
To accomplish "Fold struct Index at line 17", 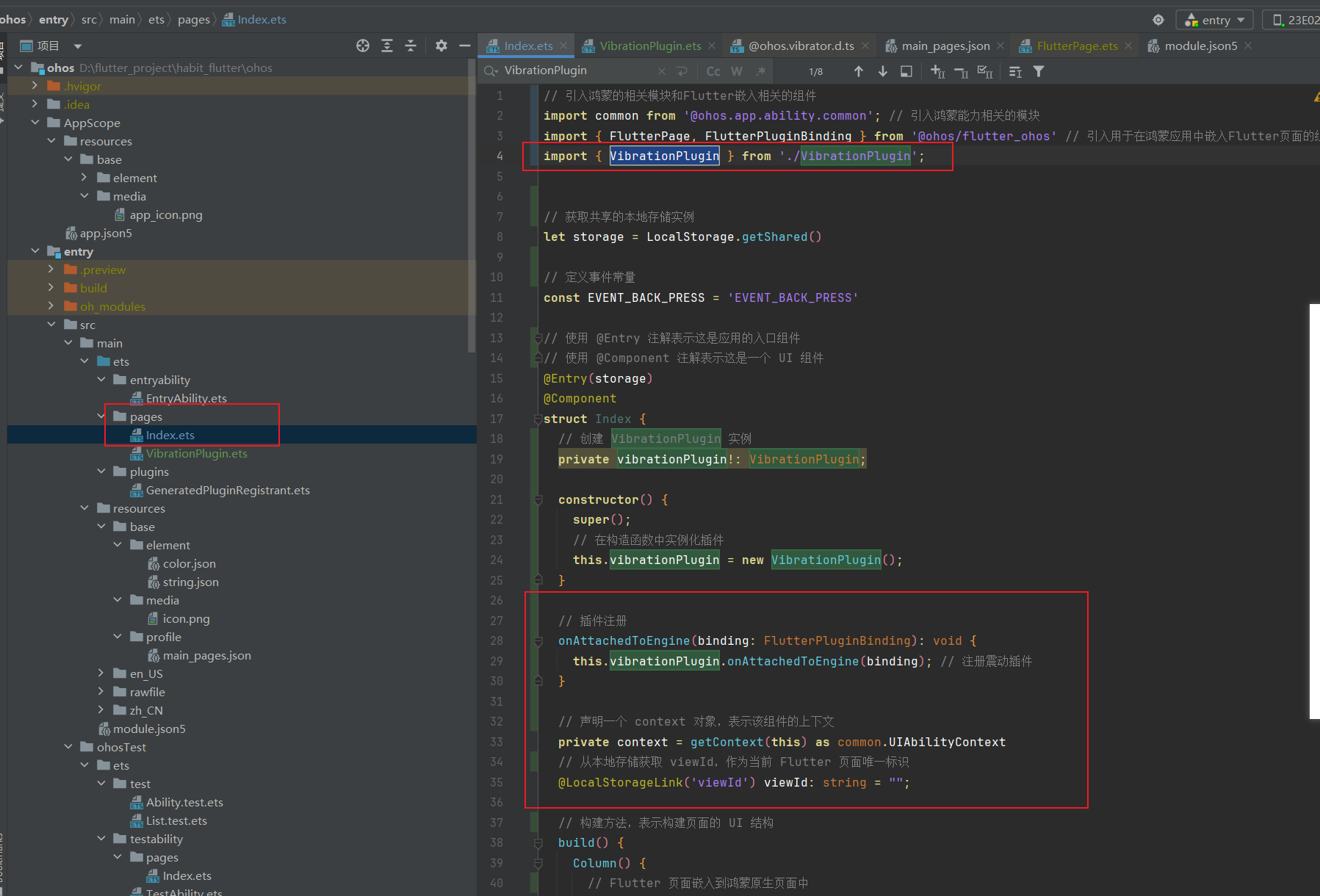I will [x=538, y=419].
